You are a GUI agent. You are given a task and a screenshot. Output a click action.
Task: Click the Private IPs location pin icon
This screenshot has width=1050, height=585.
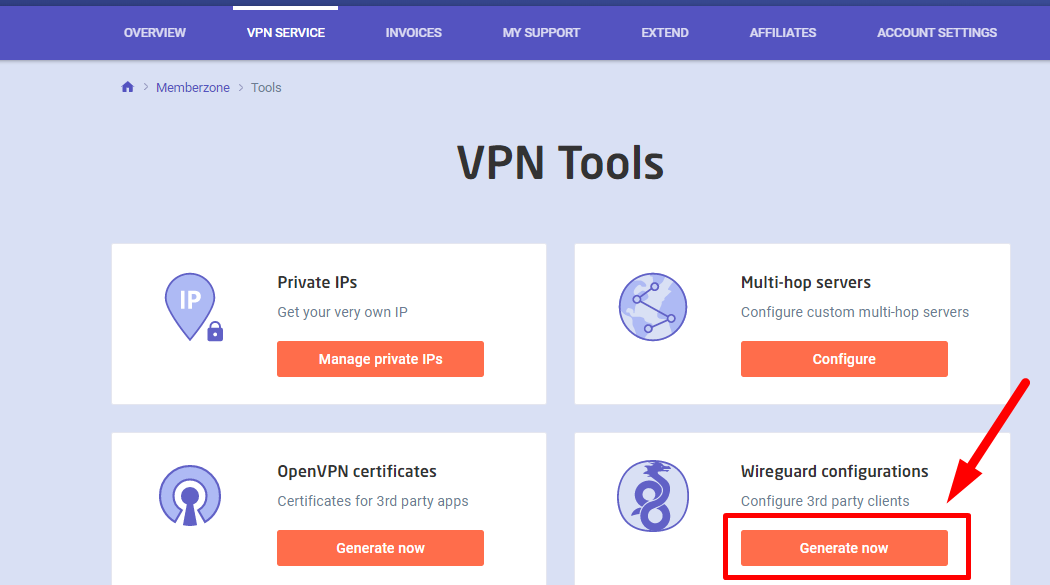[x=194, y=307]
